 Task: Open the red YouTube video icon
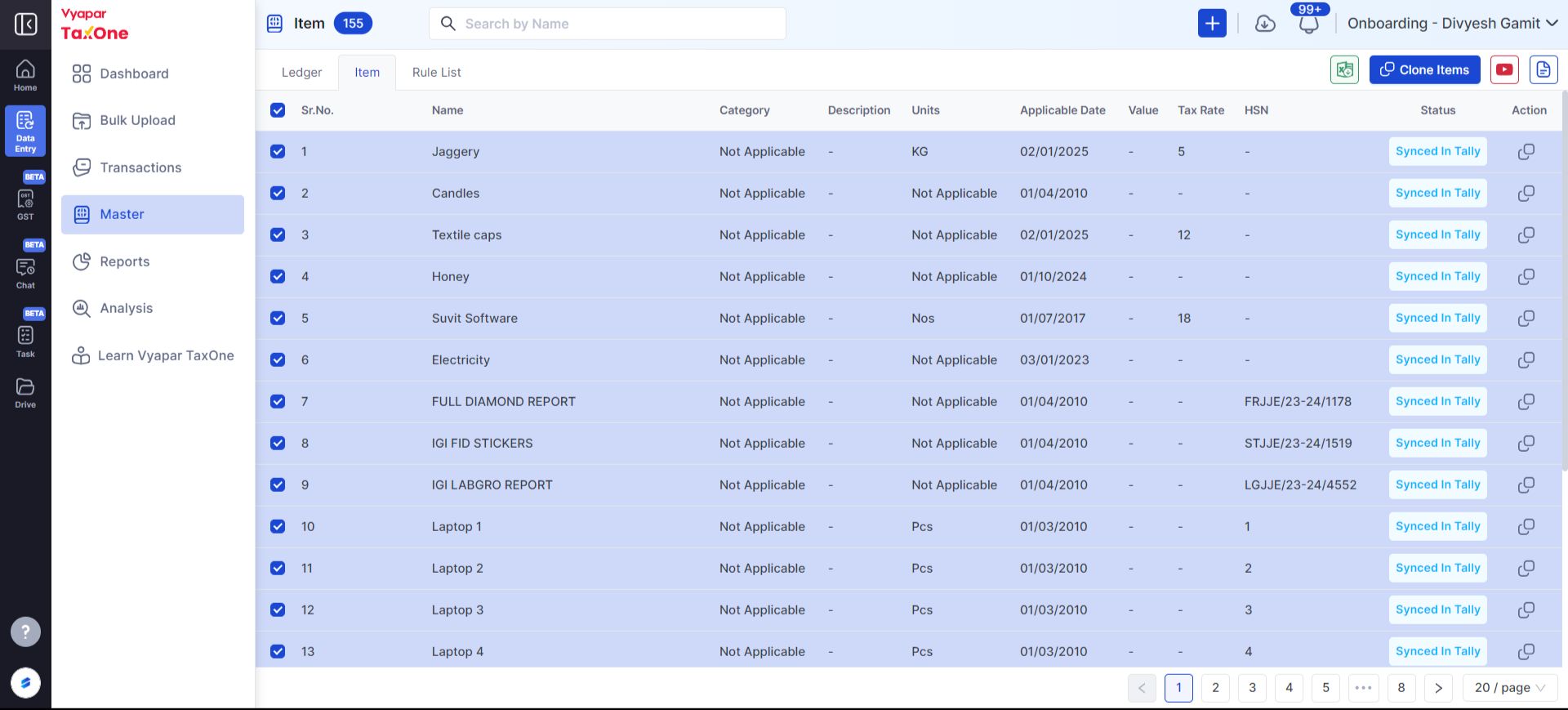tap(1504, 70)
